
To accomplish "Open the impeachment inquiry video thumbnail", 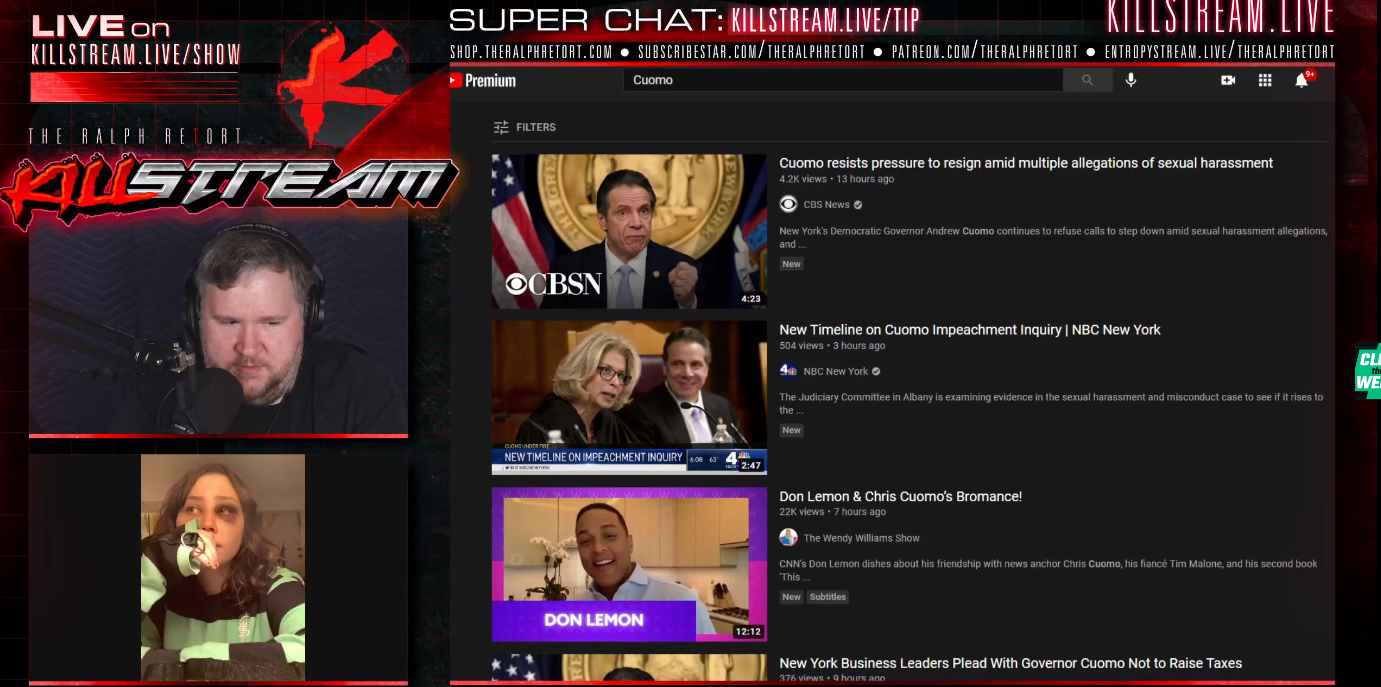I will pyautogui.click(x=630, y=397).
